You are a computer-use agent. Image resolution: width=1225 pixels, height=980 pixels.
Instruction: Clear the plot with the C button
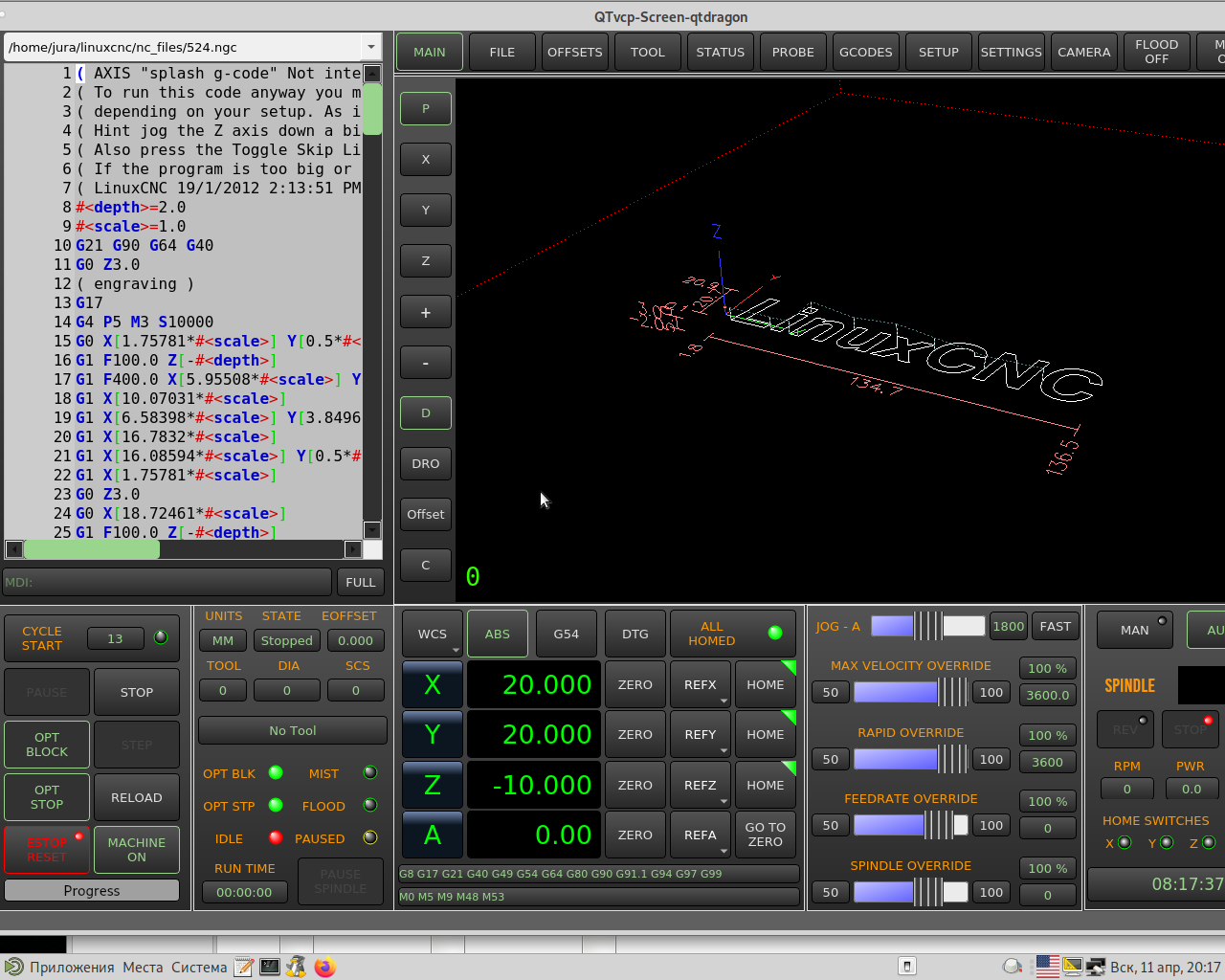coord(426,566)
